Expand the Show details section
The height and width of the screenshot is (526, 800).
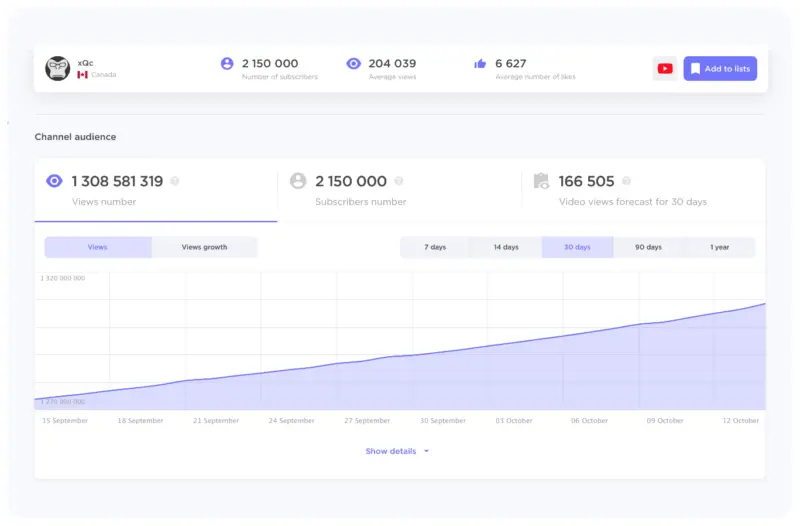pyautogui.click(x=391, y=451)
